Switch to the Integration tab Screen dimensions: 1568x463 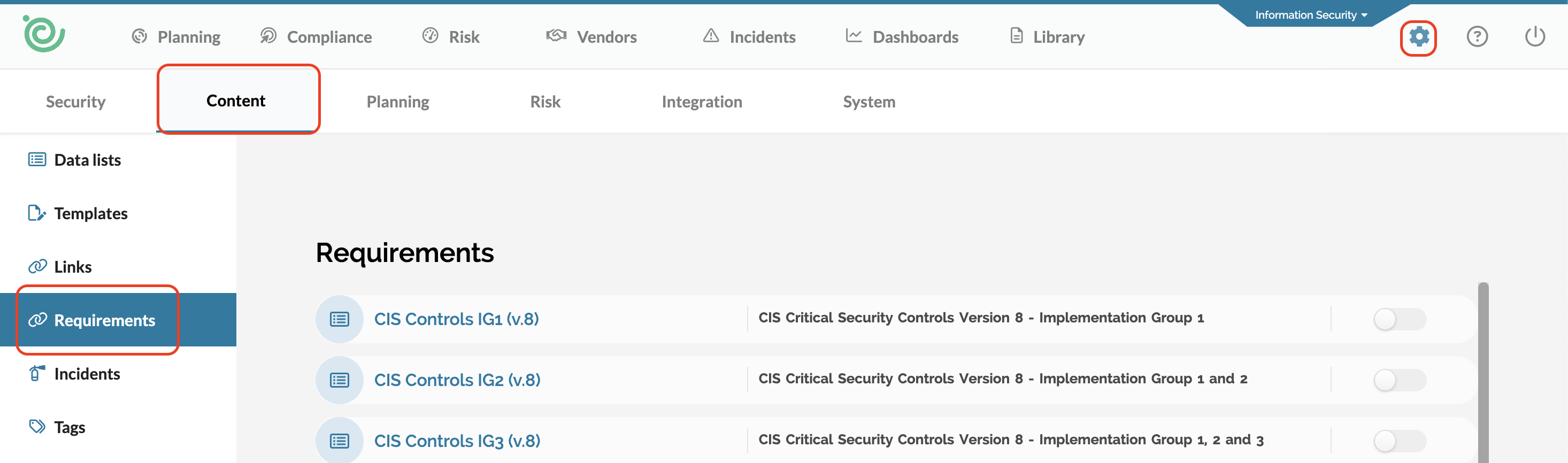[701, 102]
